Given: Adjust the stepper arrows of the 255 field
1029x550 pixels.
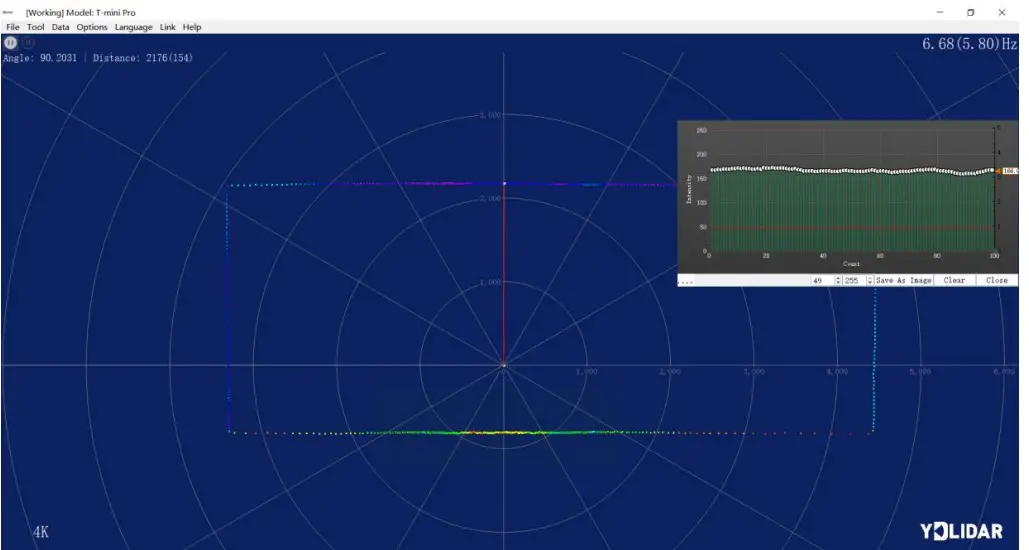Looking at the screenshot, I should click(870, 280).
